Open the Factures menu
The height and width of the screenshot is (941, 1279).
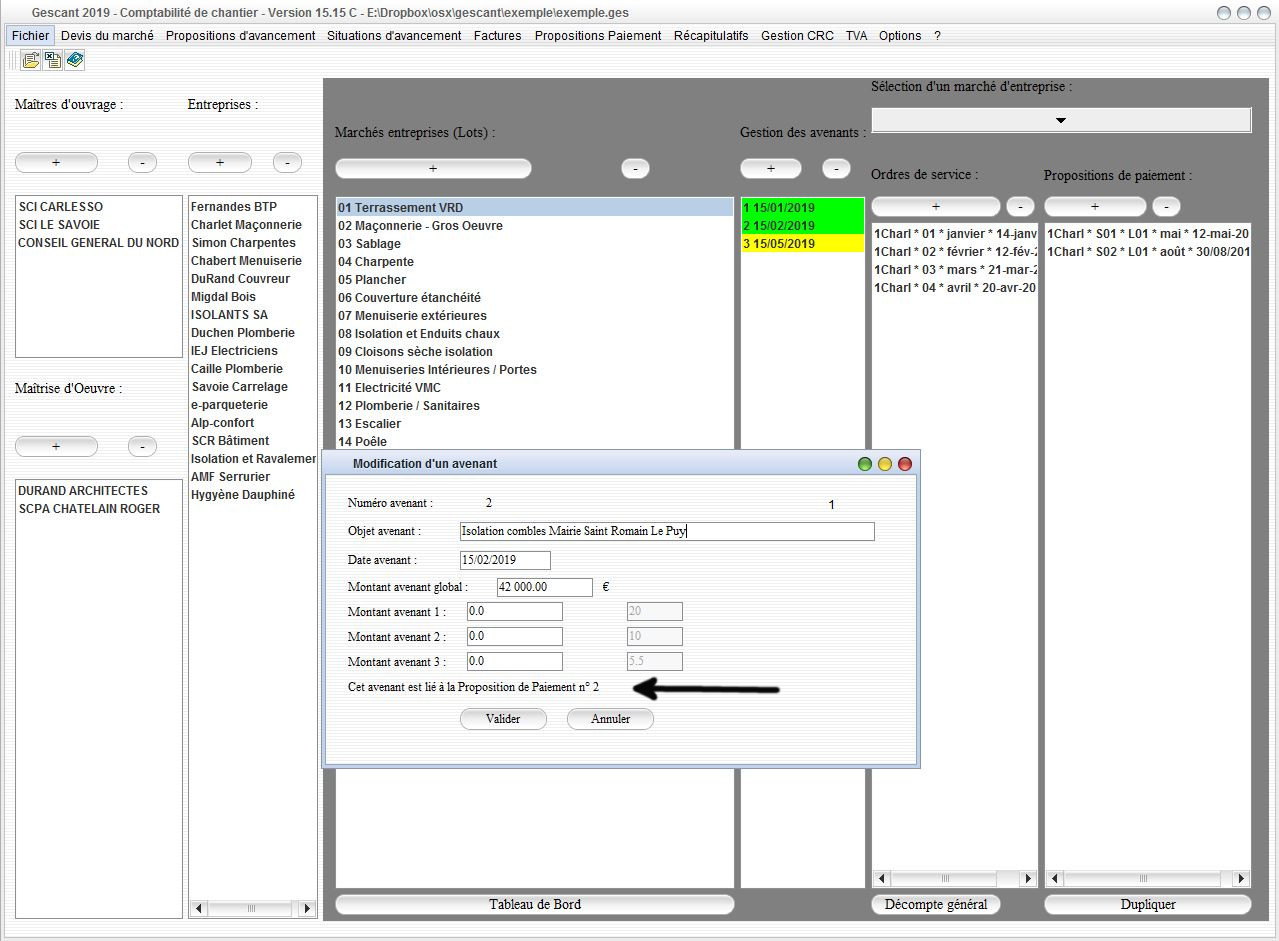pyautogui.click(x=497, y=35)
